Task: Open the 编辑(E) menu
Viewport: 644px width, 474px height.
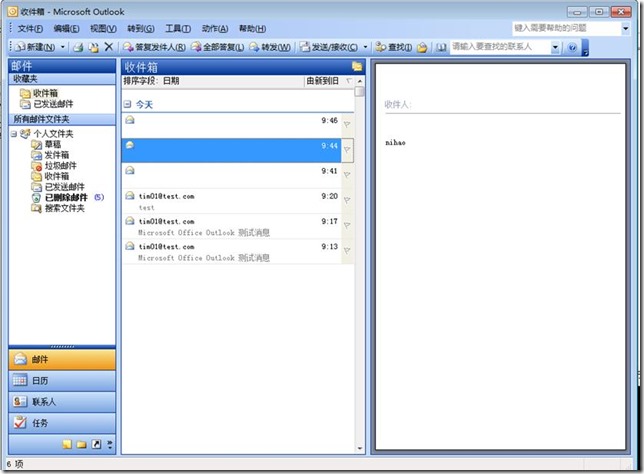Action: (66, 28)
